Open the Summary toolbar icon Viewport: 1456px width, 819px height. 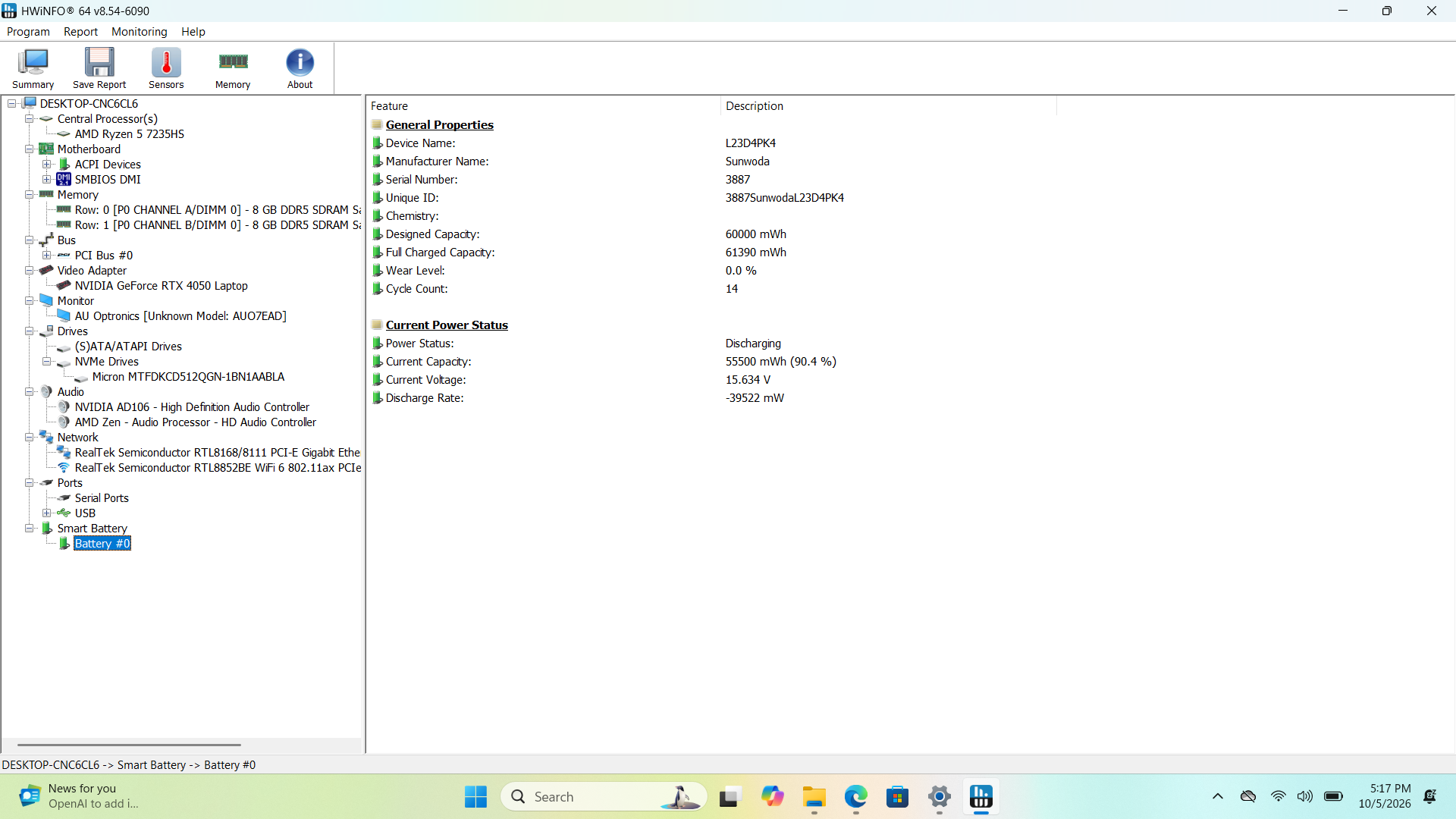[x=33, y=68]
